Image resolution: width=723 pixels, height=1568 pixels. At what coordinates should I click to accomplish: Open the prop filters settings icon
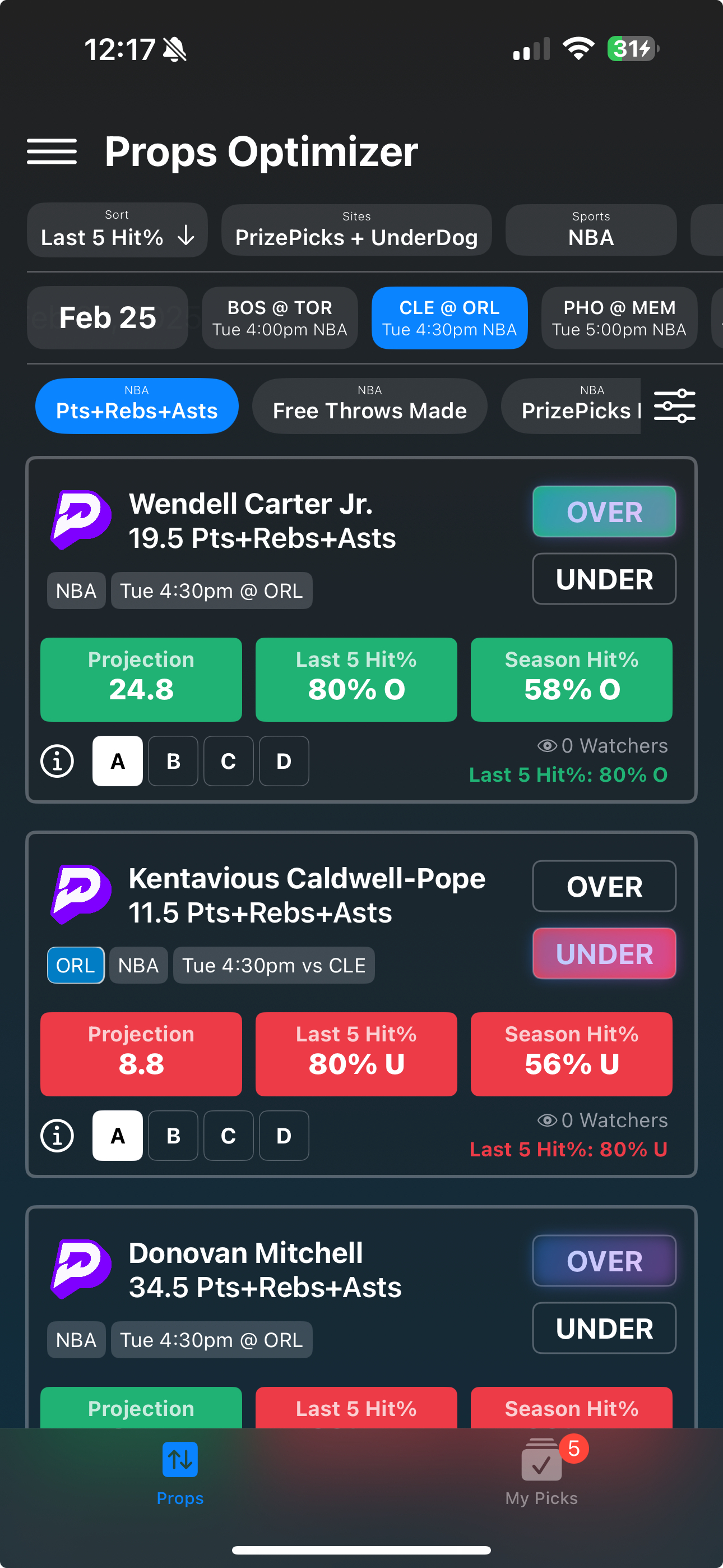tap(675, 405)
